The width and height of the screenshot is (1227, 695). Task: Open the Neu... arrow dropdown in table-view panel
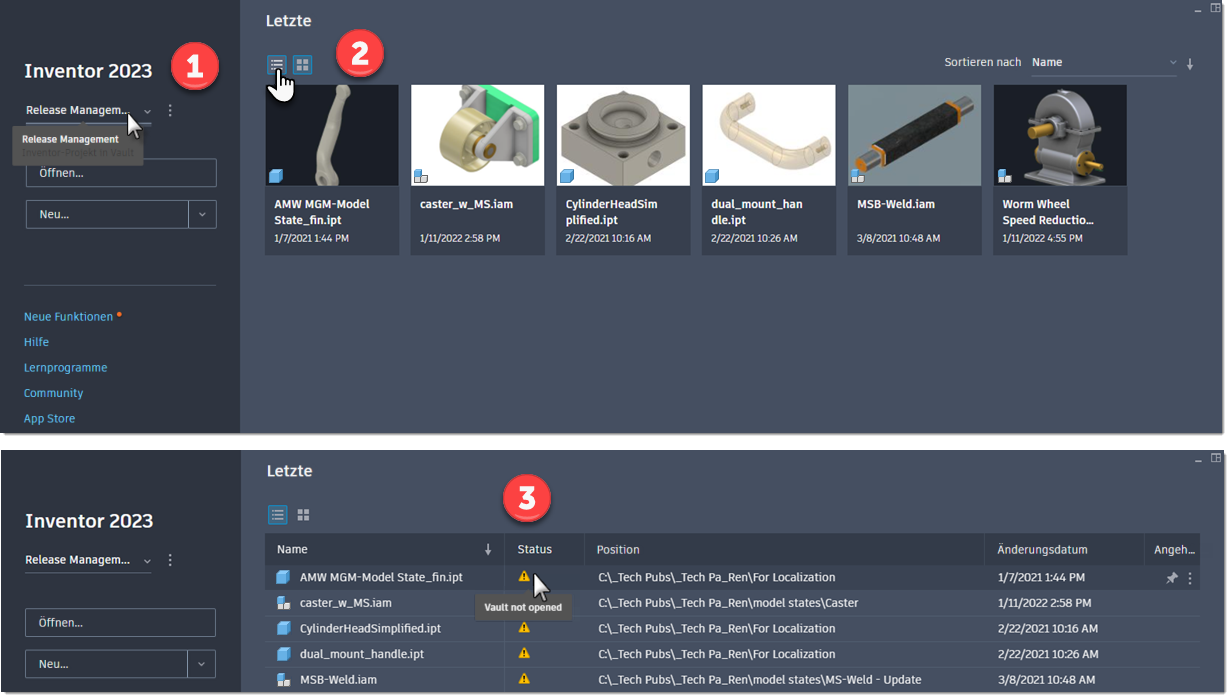(202, 664)
